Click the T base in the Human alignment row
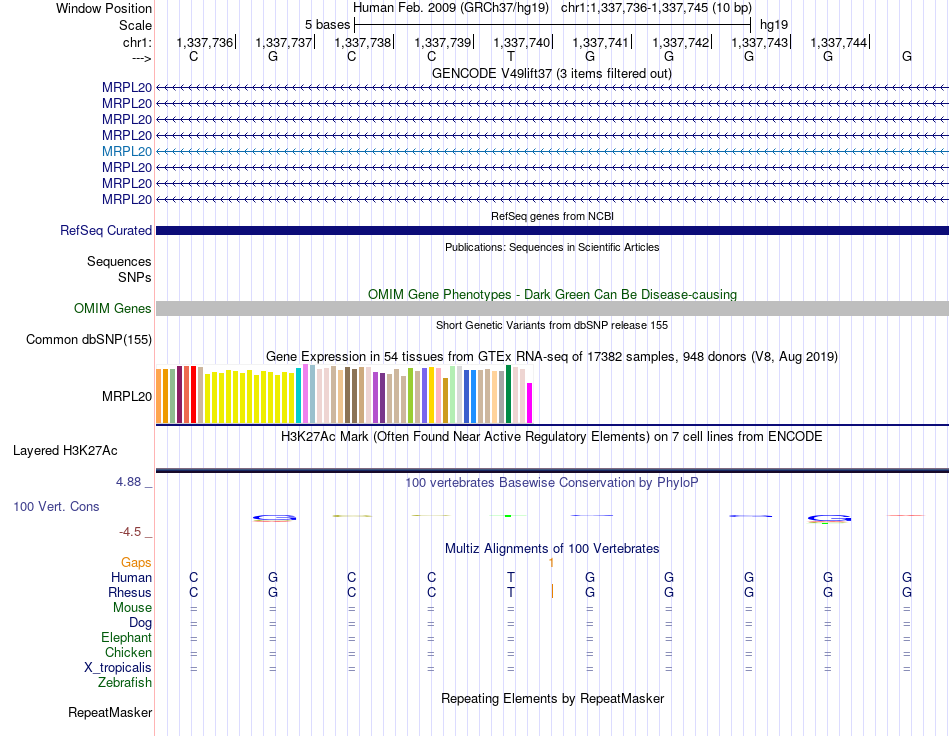 click(511, 577)
